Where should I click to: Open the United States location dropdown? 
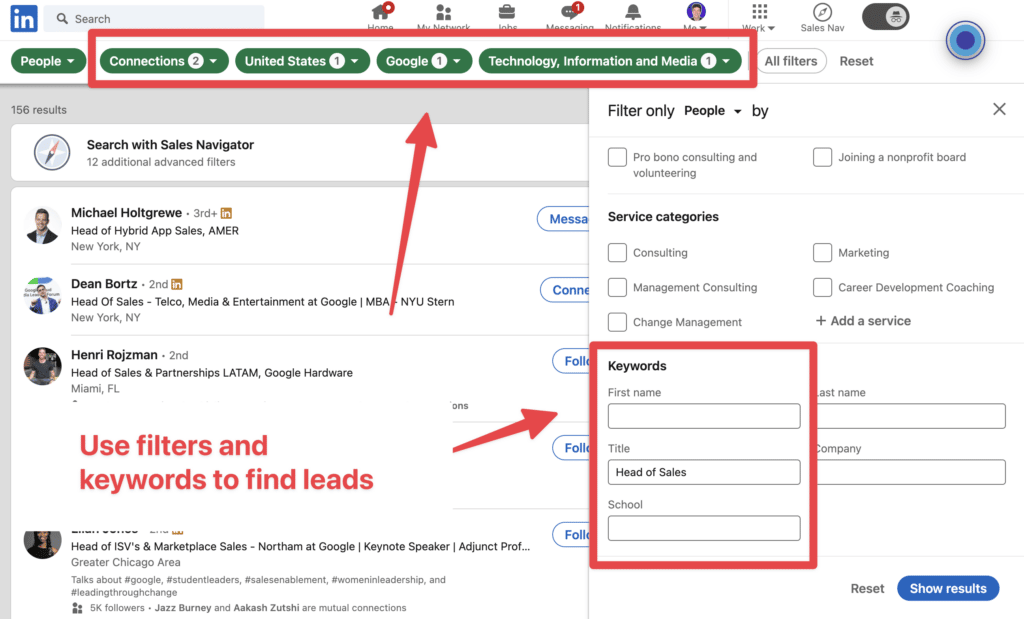tap(302, 61)
